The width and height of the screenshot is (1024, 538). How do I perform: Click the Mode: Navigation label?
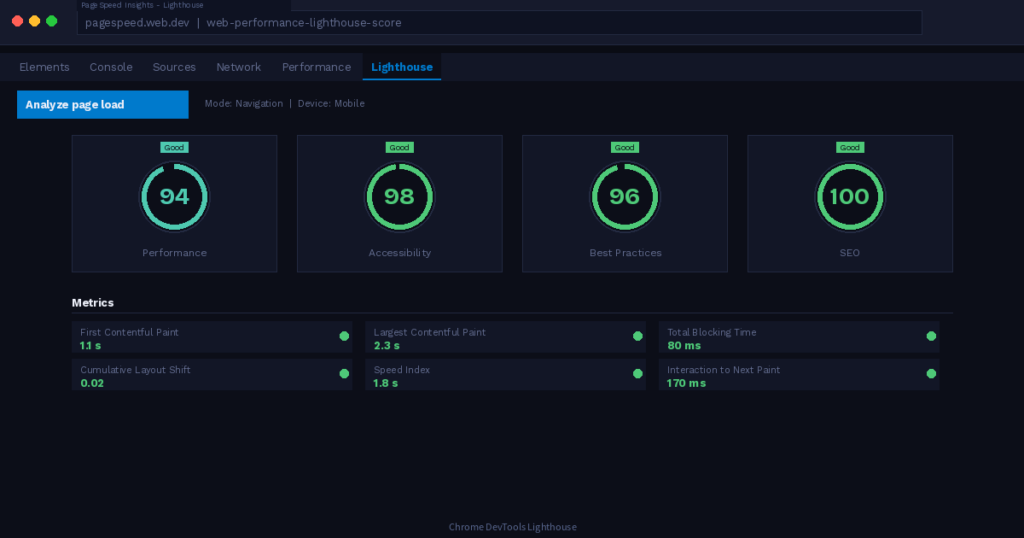click(x=244, y=104)
